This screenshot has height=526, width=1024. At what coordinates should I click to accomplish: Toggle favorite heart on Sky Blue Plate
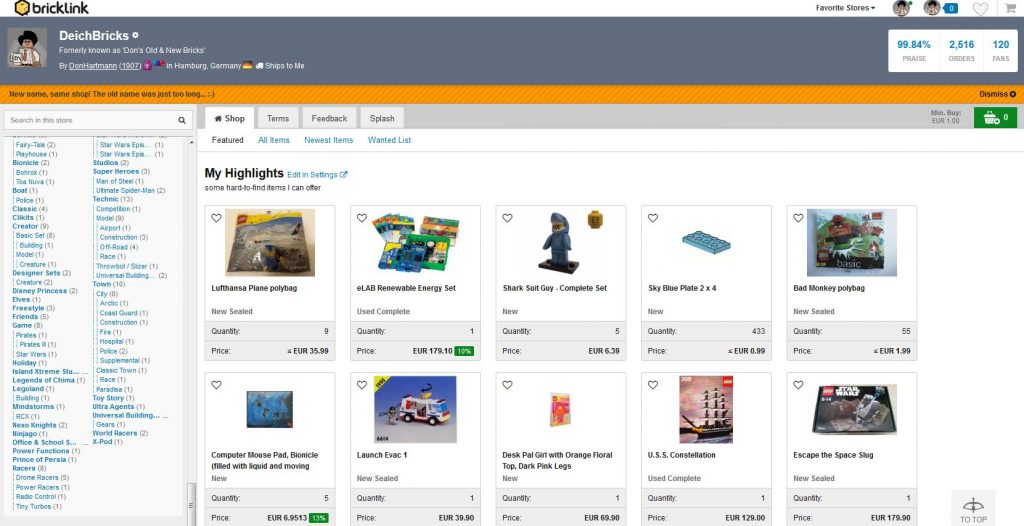[x=653, y=218]
